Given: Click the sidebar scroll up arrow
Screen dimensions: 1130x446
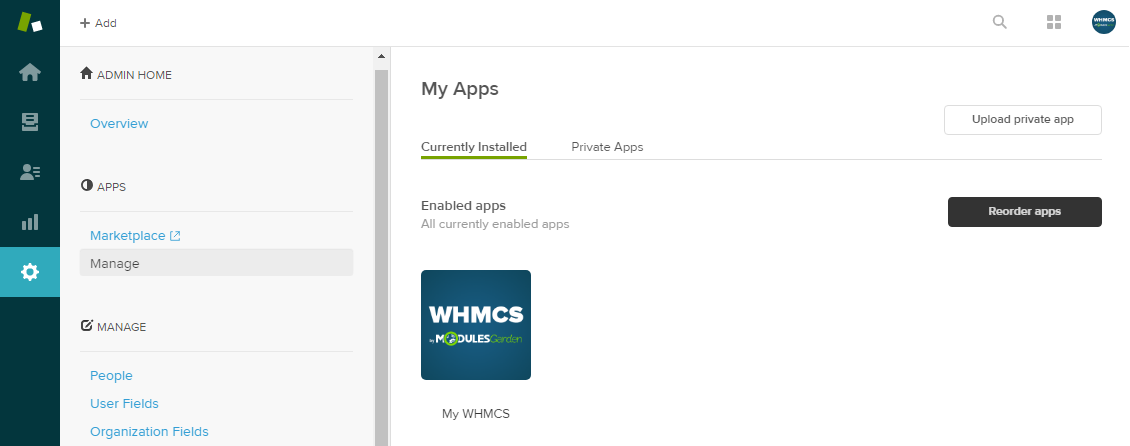Looking at the screenshot, I should [x=381, y=56].
